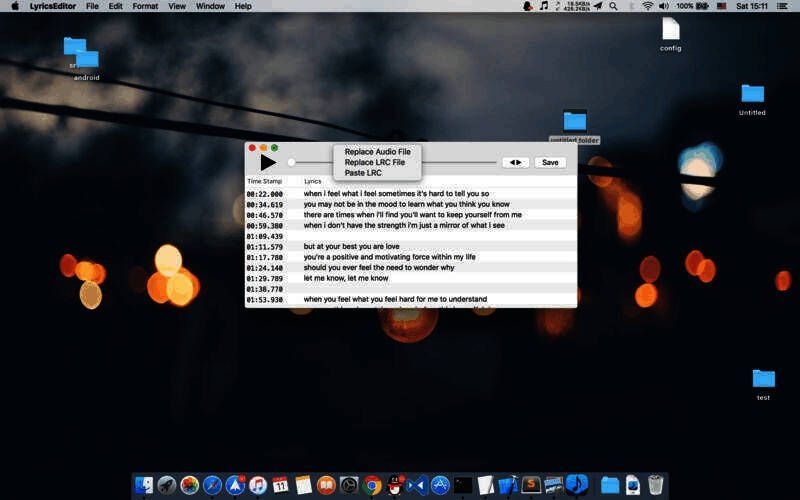This screenshot has height=500, width=800.
Task: Pick Paste LRC from the popup menu
Action: tap(363, 173)
